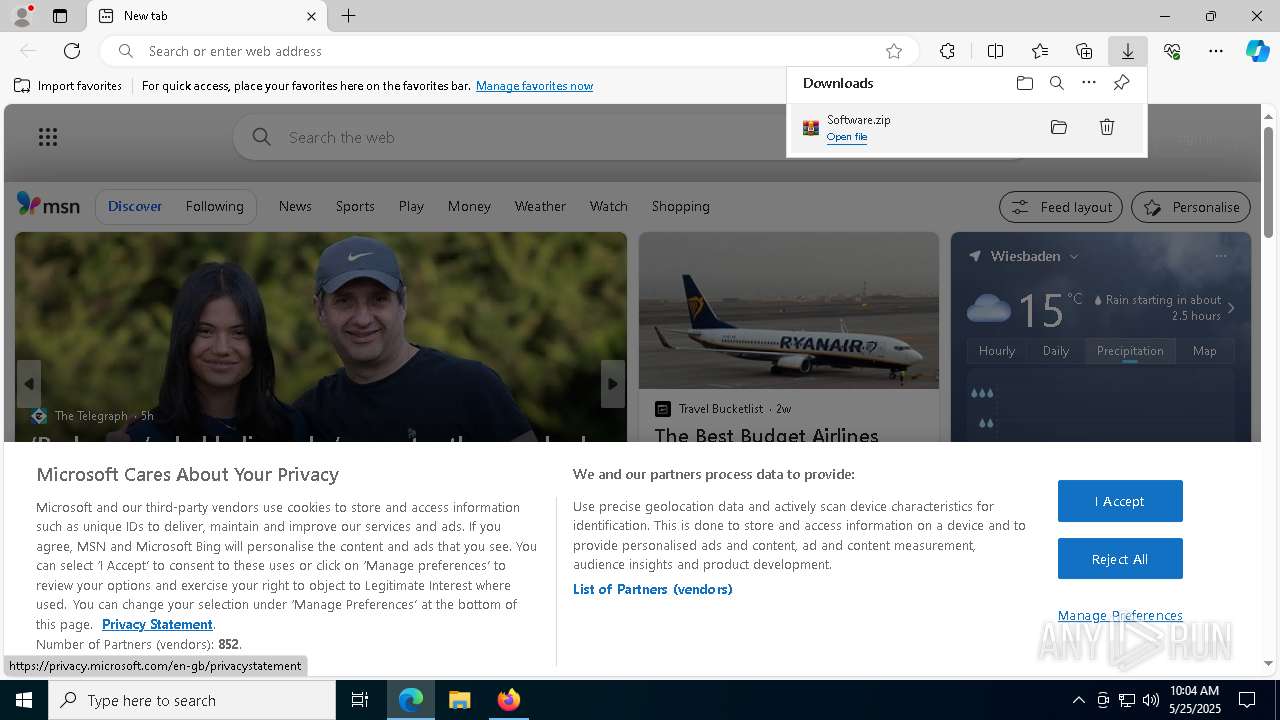Open the MSN apps grid launcher
1280x720 pixels.
48,137
